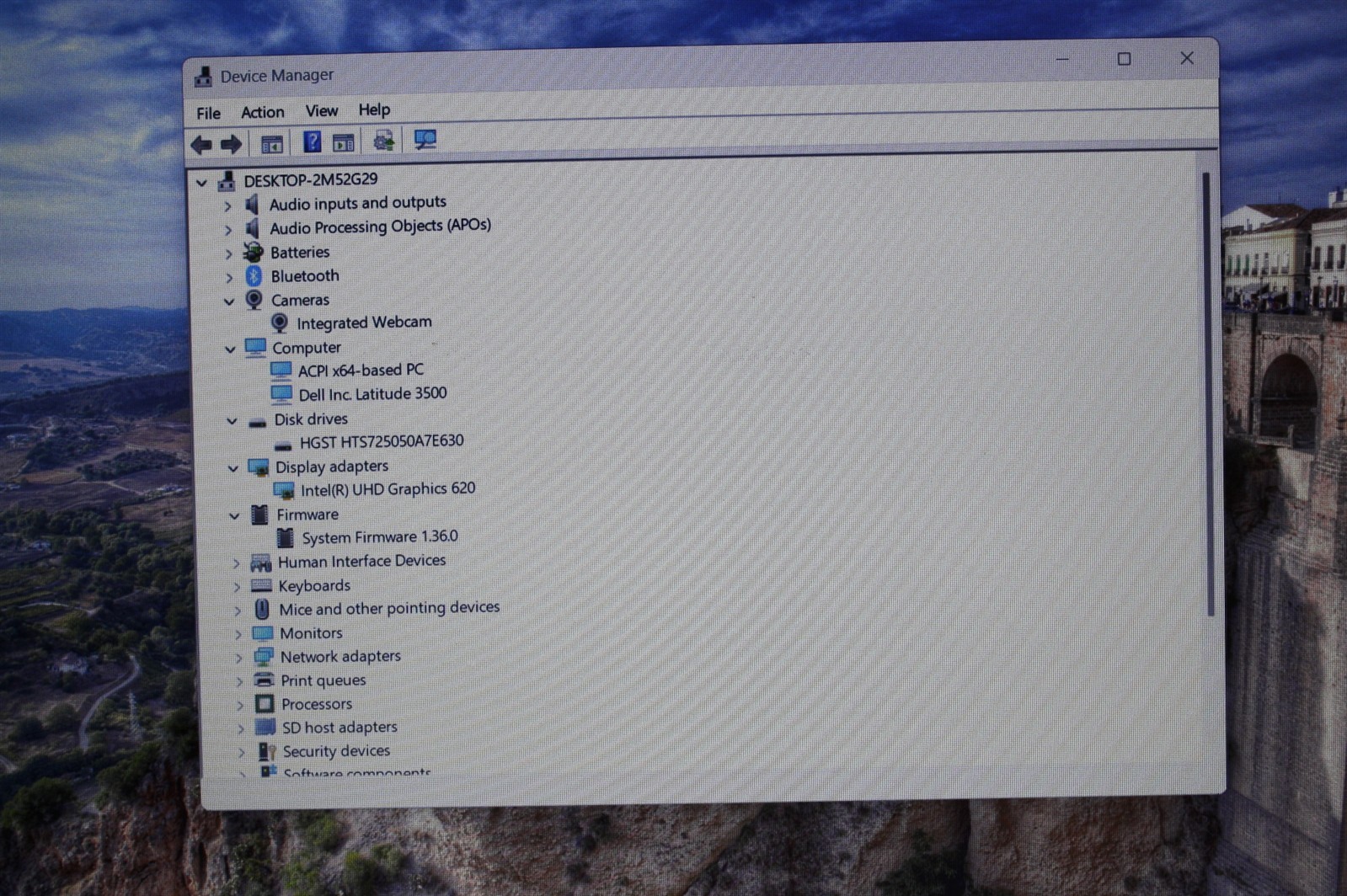This screenshot has height=896, width=1347.
Task: Select Intel(R) UHD Graphics 620 adapter
Action: (x=388, y=489)
